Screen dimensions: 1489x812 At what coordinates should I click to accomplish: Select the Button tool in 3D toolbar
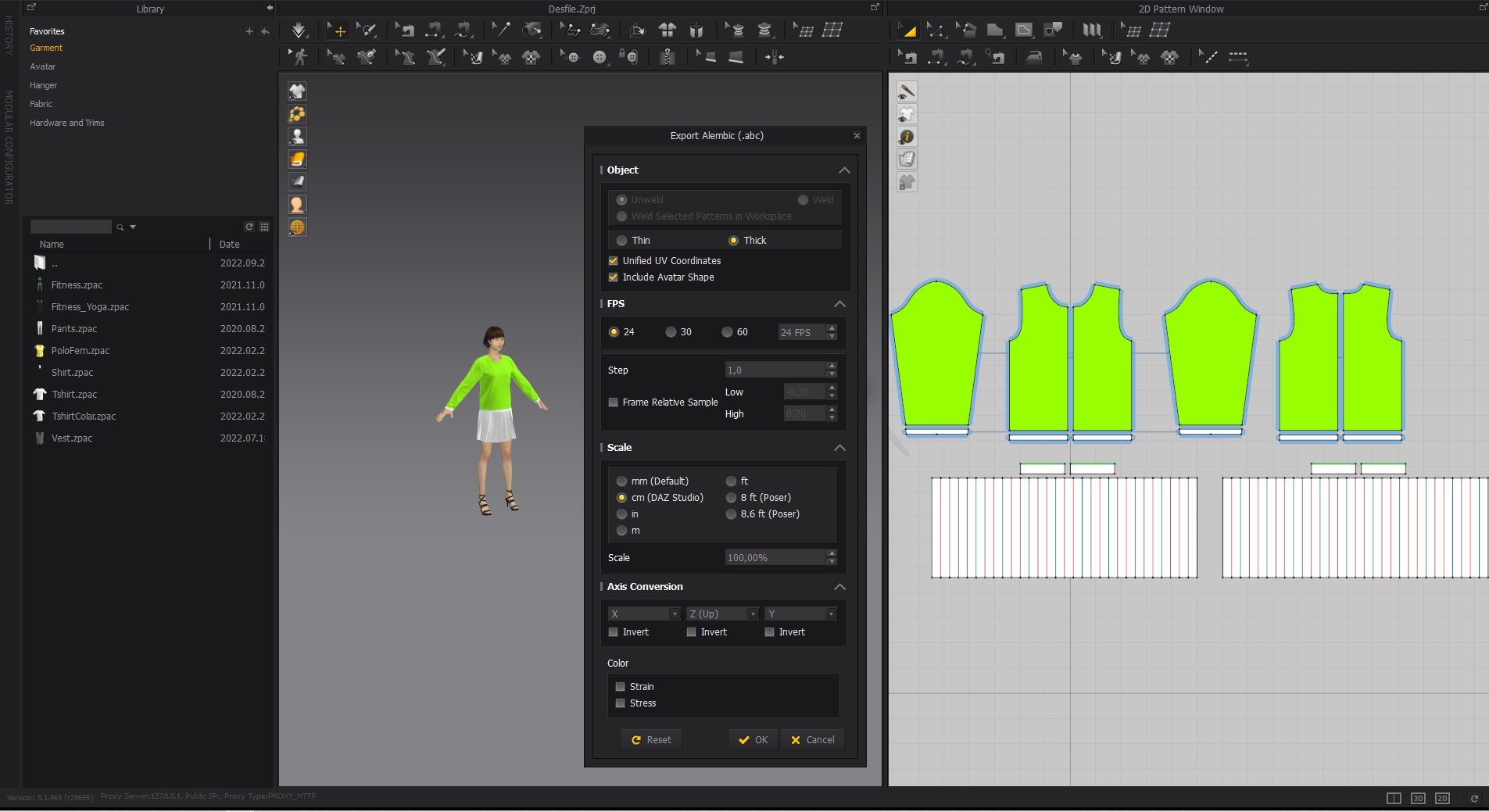(600, 57)
